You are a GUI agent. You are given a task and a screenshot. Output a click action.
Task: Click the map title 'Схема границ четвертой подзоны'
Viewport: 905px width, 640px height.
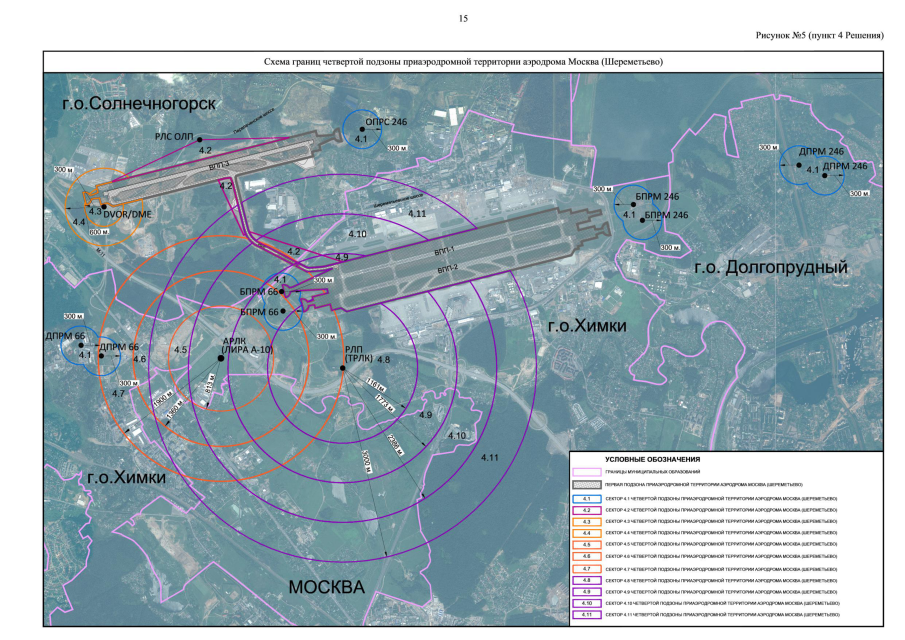463,61
